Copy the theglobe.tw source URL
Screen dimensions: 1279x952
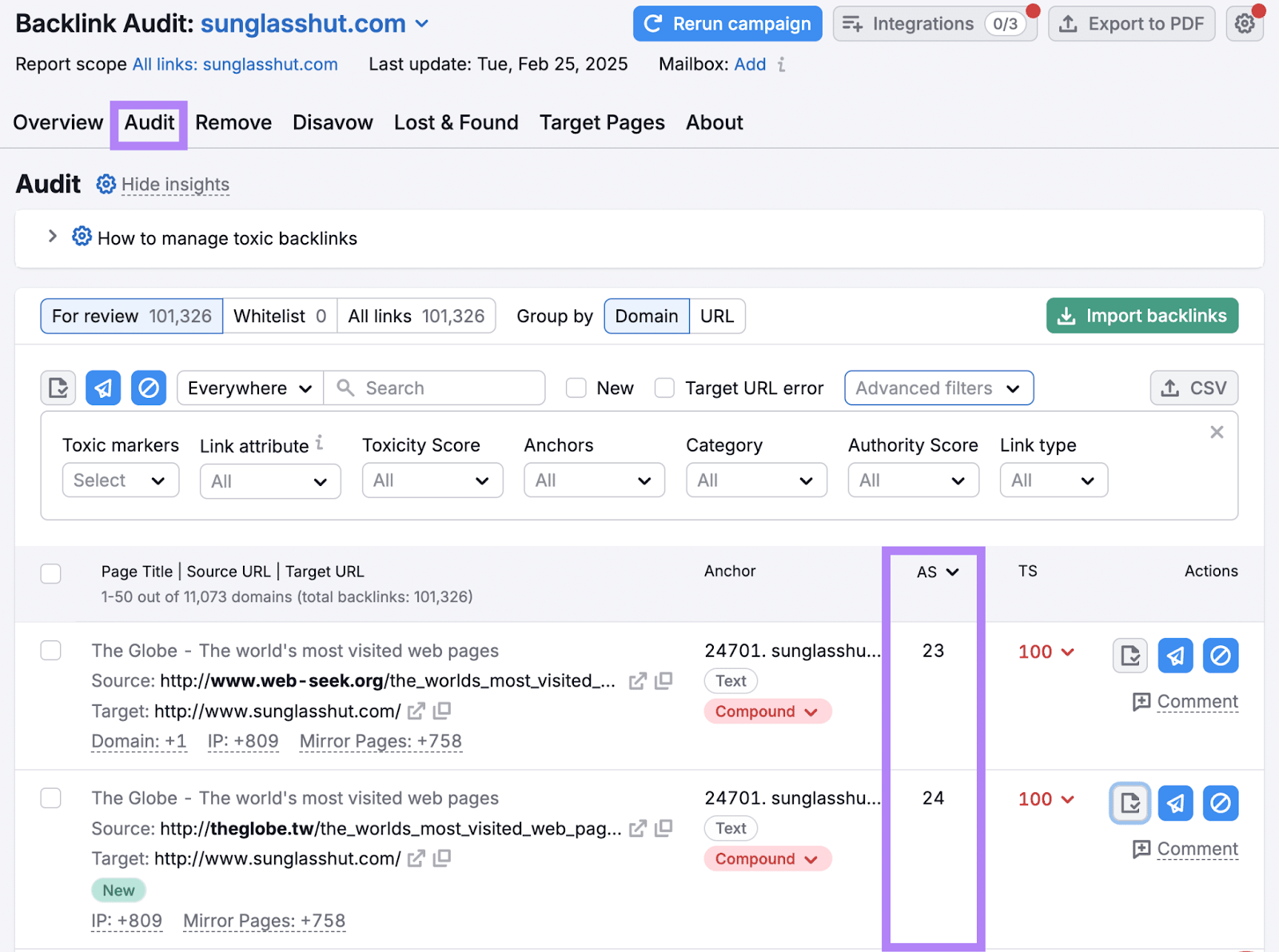coord(663,829)
